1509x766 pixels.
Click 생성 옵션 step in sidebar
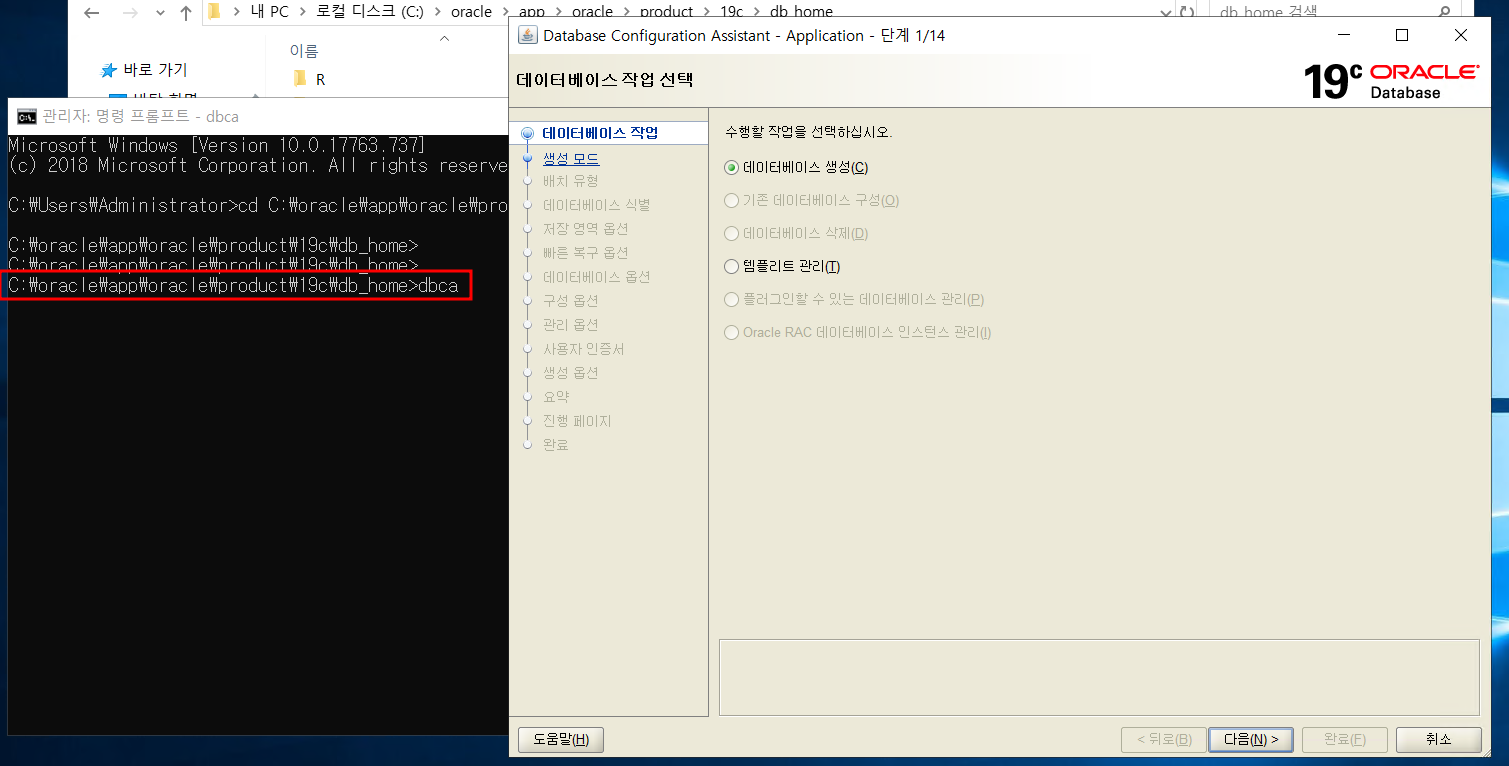tap(571, 373)
